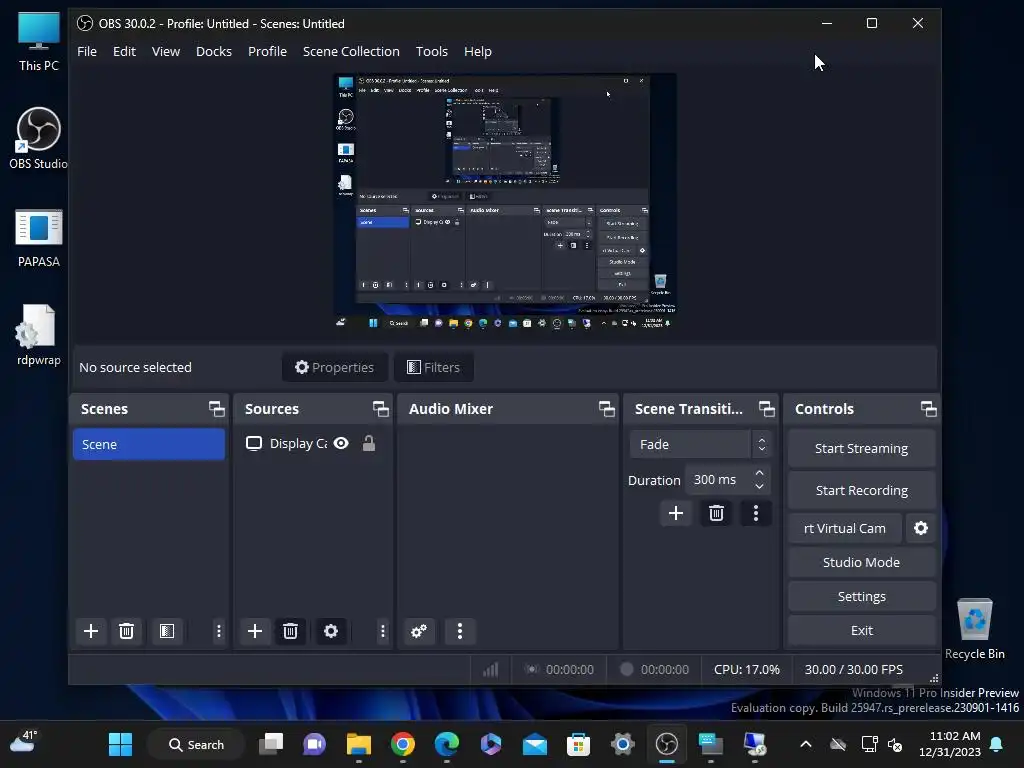Open Microsoft Edge from taskbar
1024x768 pixels.
[x=447, y=744]
